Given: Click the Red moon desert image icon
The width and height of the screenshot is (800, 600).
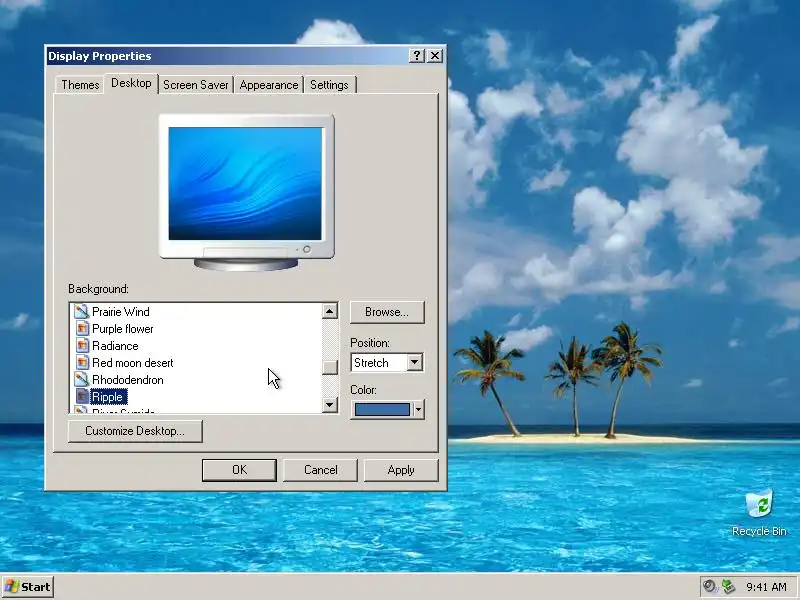Looking at the screenshot, I should (x=82, y=363).
